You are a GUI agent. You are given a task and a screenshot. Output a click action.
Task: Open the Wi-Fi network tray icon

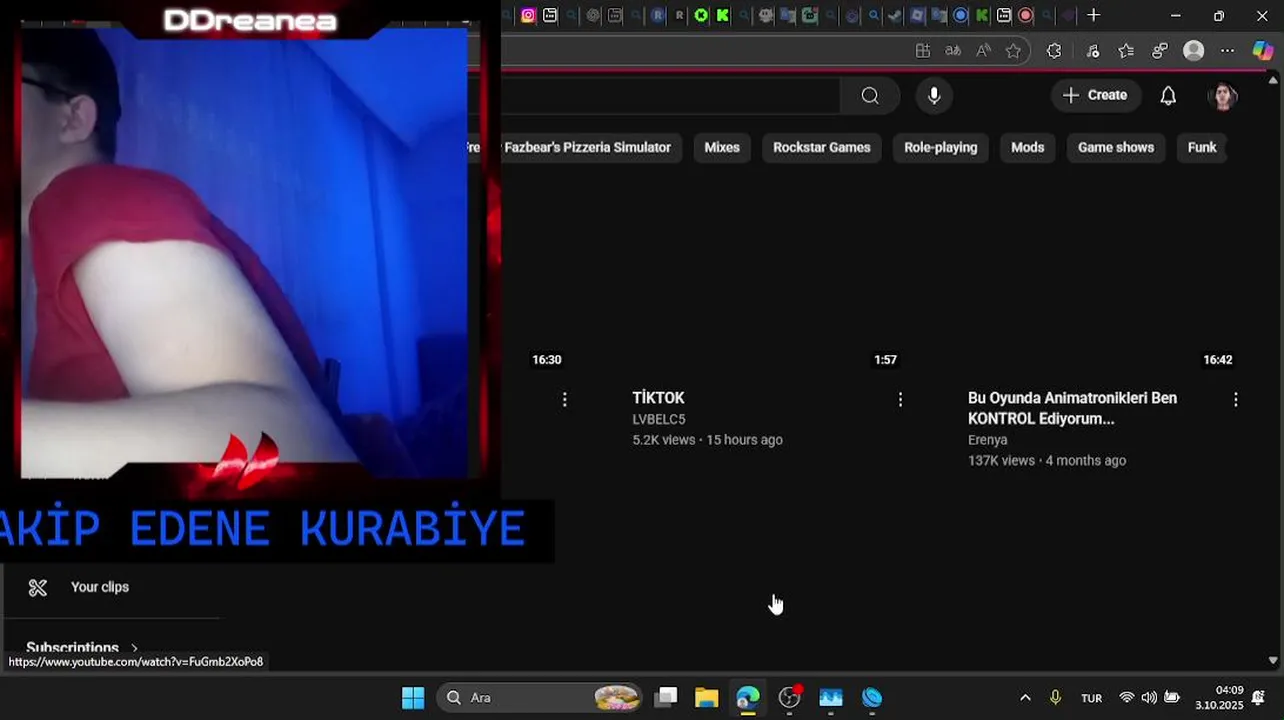click(x=1127, y=697)
